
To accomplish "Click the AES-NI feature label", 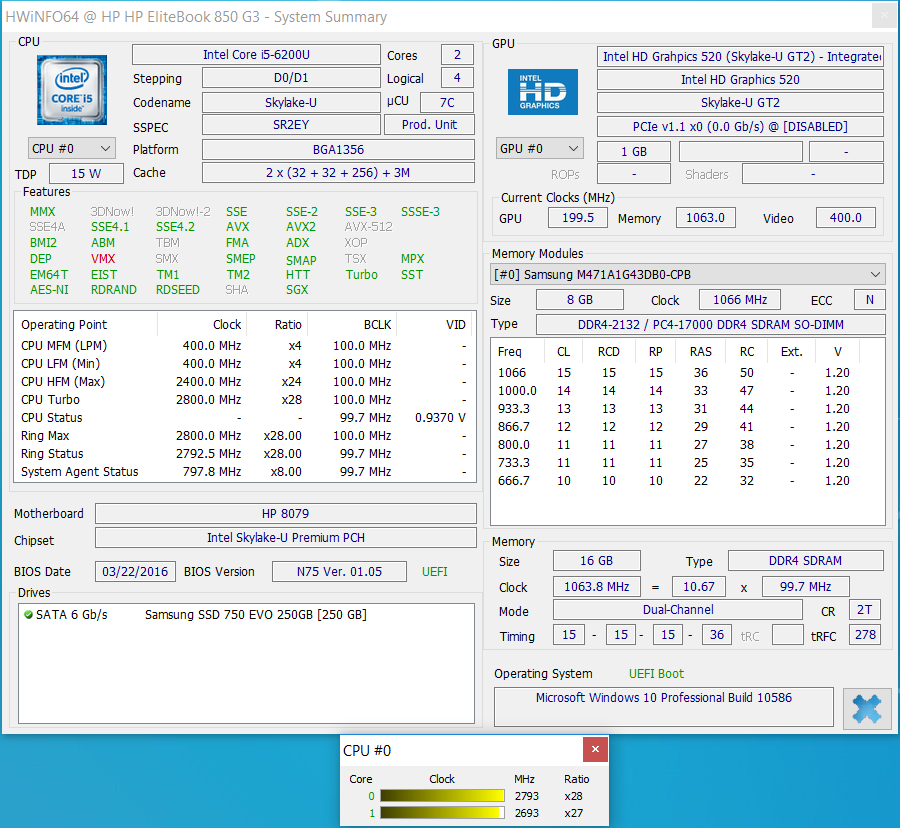I will pos(49,290).
